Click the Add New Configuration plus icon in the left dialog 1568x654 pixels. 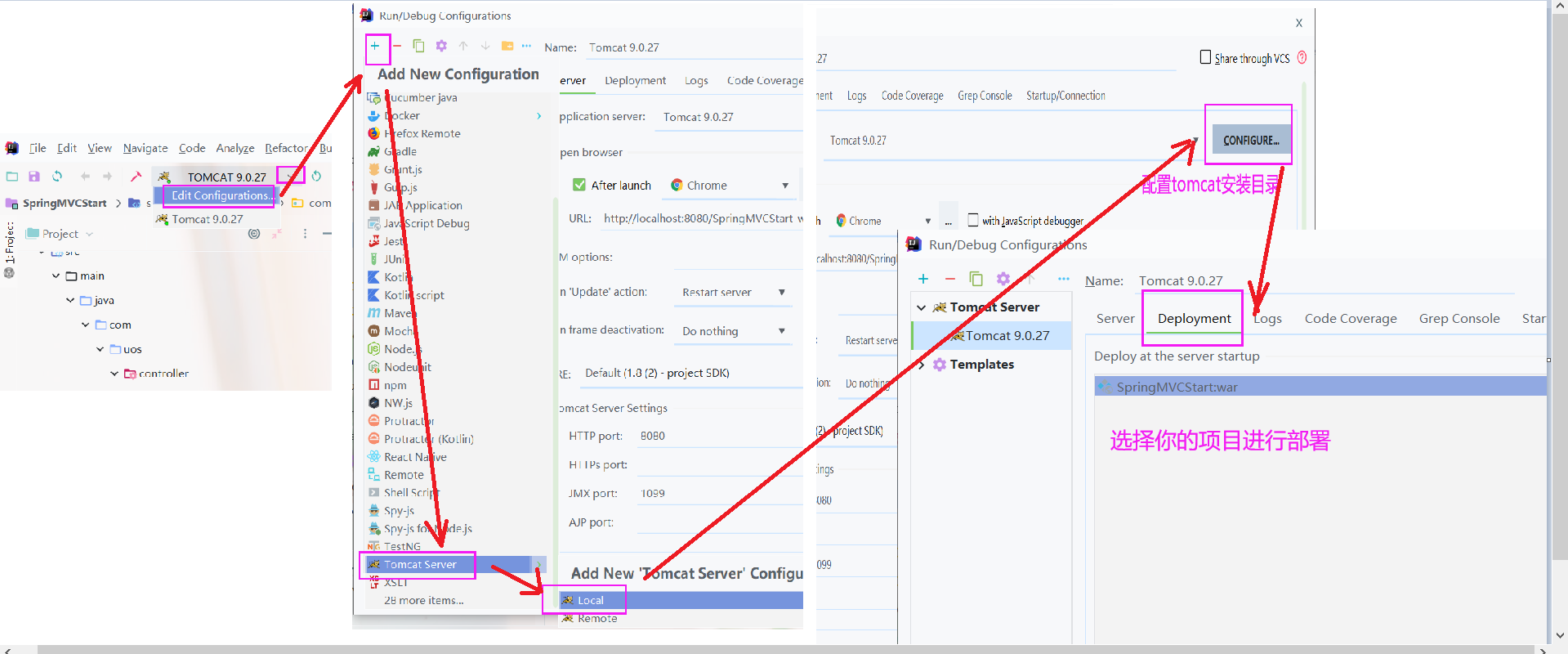click(x=375, y=46)
